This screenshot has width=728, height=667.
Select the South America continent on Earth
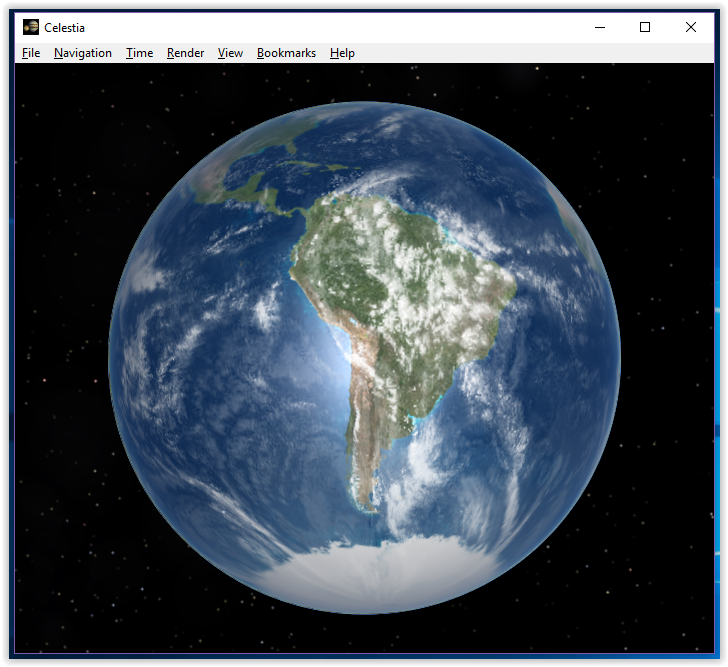coord(400,290)
